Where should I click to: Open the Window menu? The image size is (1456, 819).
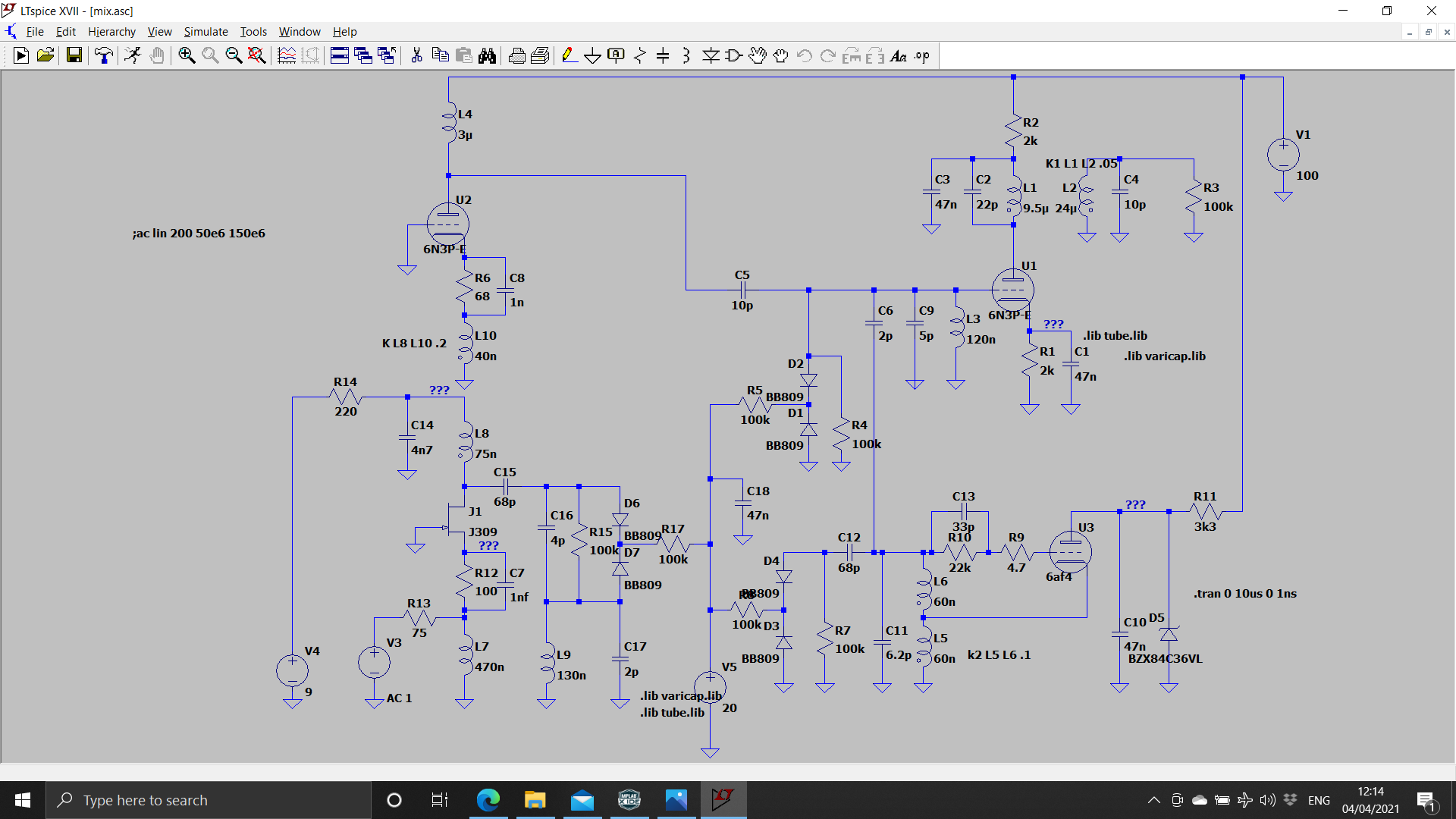[x=300, y=31]
